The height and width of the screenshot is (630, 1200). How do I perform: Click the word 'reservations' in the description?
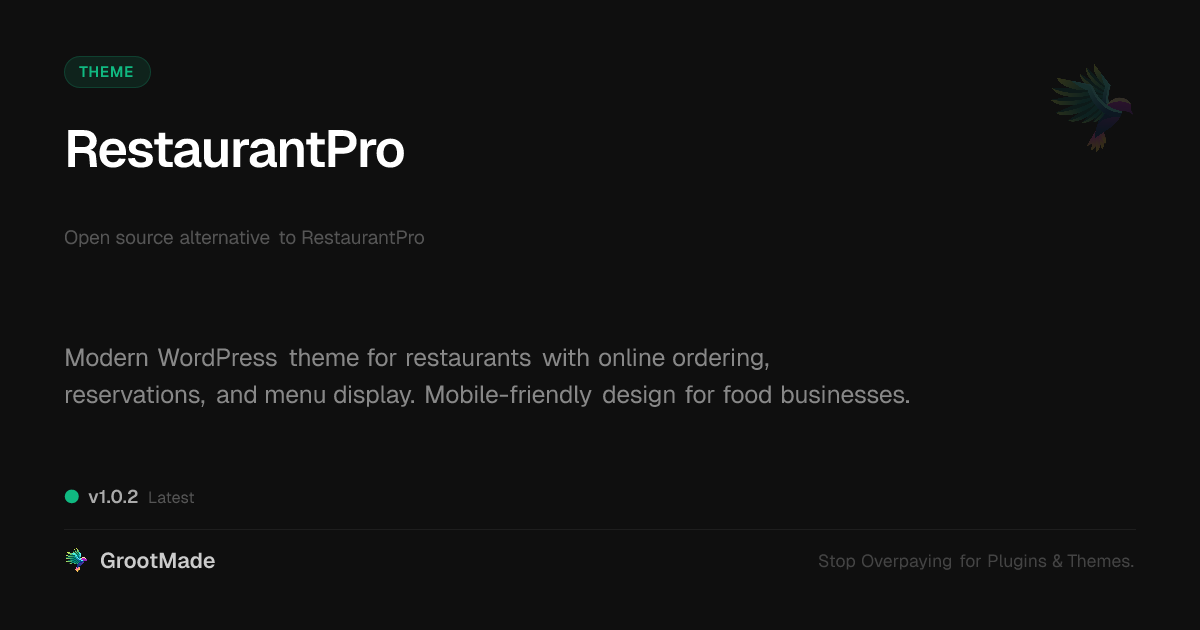tap(133, 395)
